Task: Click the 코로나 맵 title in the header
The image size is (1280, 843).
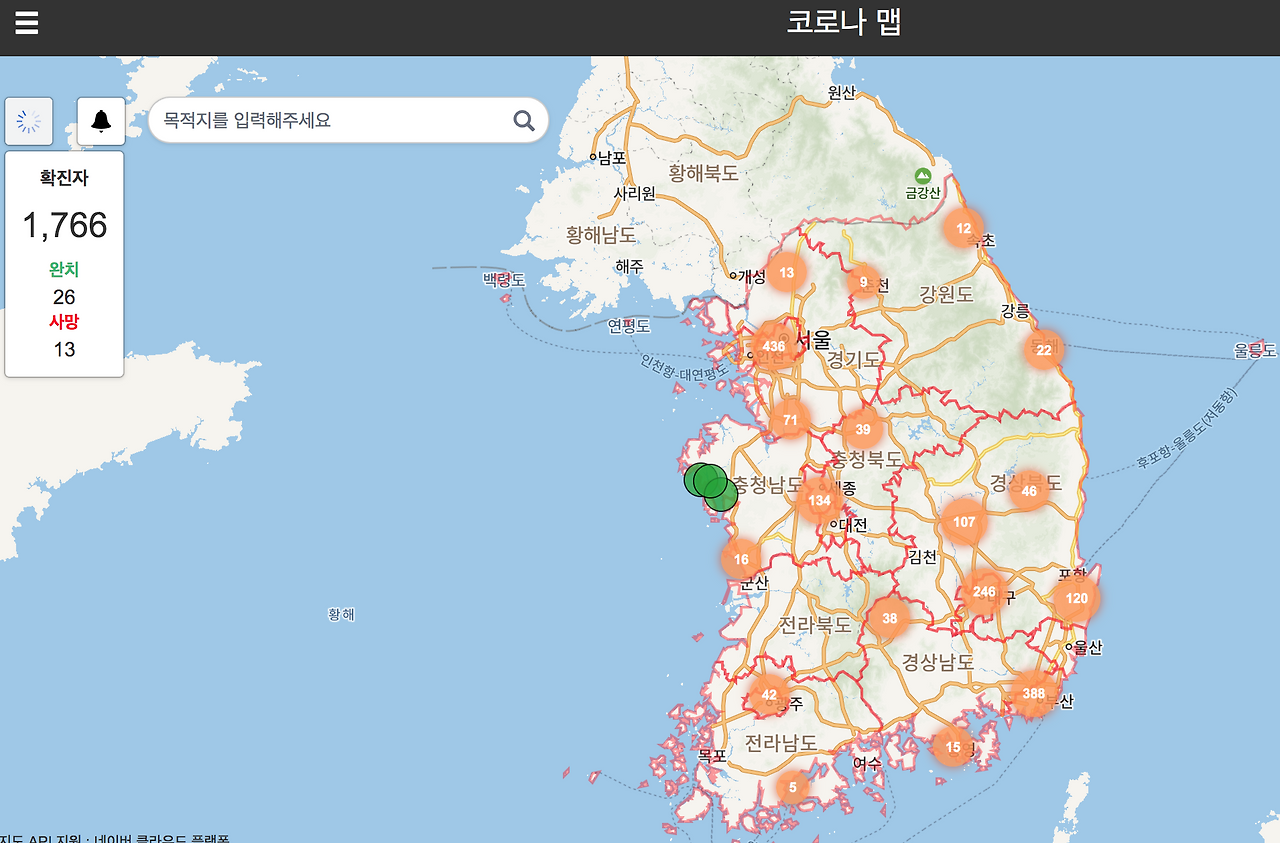Action: [845, 23]
